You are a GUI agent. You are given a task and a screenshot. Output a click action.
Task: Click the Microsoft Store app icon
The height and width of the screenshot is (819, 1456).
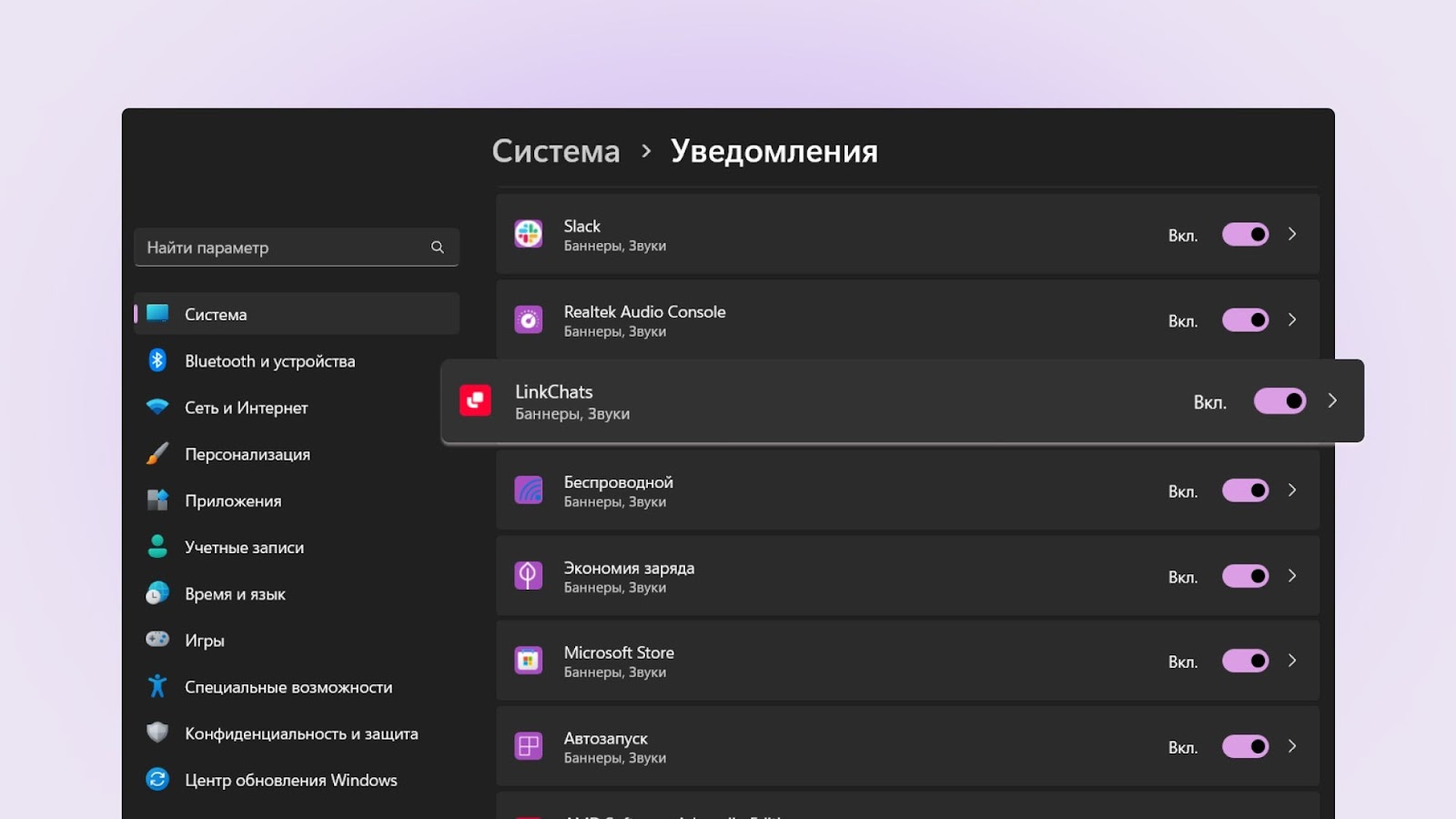[528, 661]
